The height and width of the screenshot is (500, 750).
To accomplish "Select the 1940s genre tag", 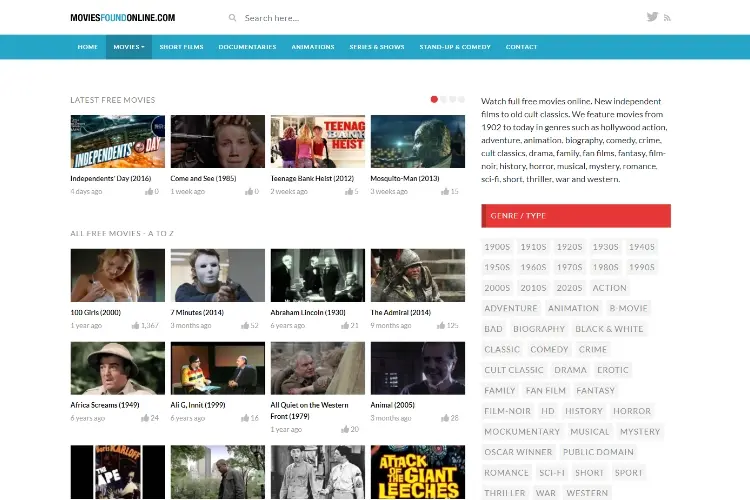I will pyautogui.click(x=641, y=247).
